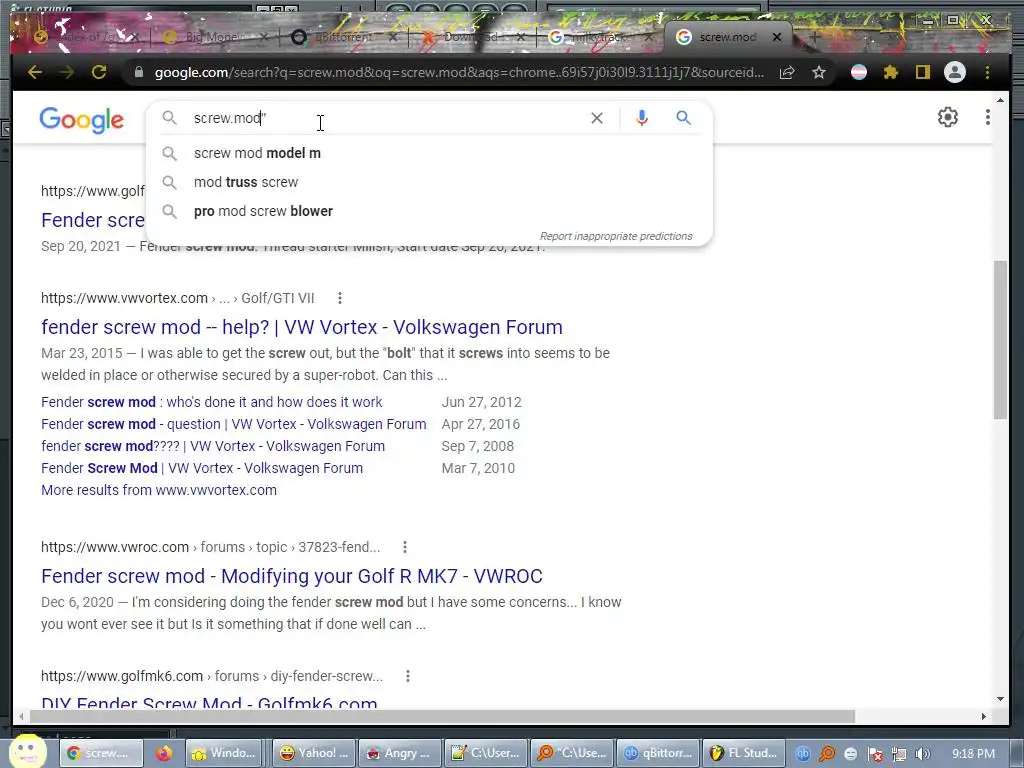1024x768 pixels.
Task: Bookmark this page with the star icon
Action: click(819, 72)
